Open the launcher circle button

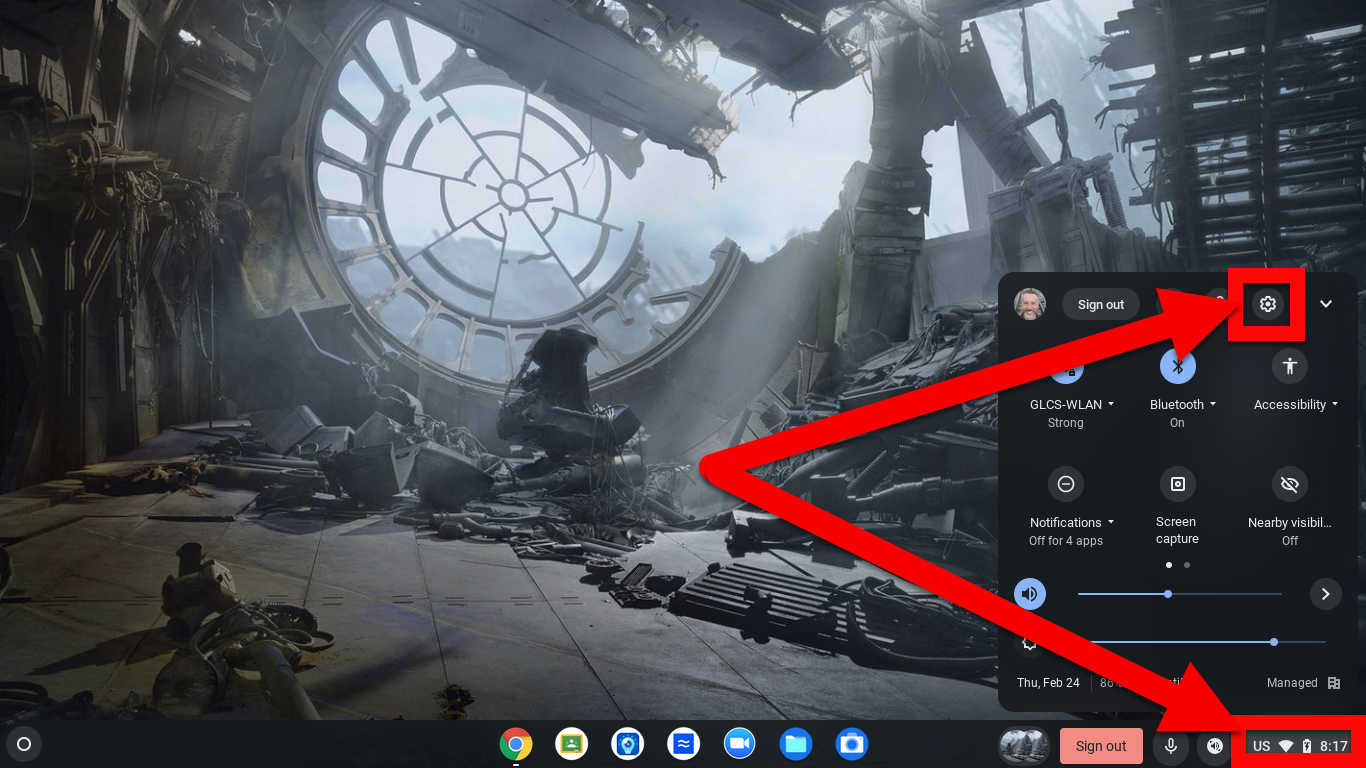[x=24, y=744]
